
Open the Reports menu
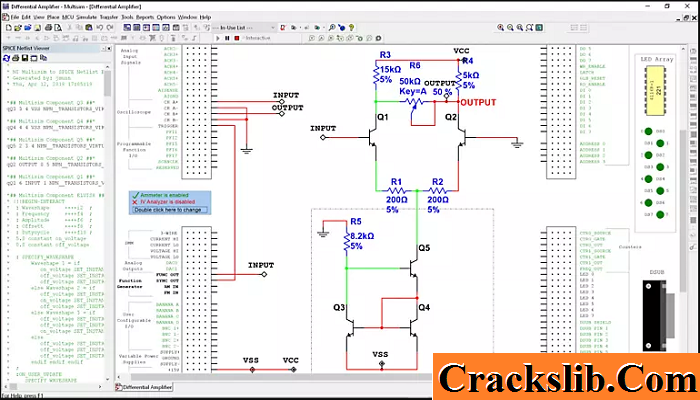(x=145, y=17)
